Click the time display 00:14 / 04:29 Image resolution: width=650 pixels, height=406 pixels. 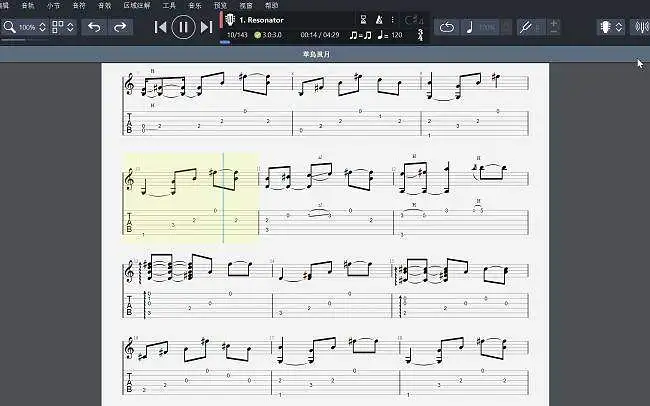click(320, 35)
